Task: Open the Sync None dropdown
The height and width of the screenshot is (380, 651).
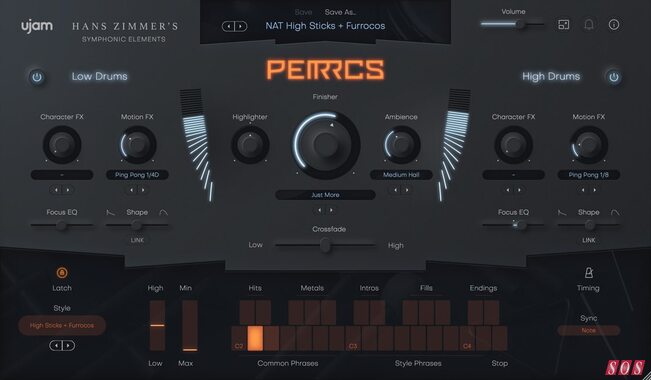Action: (x=589, y=331)
